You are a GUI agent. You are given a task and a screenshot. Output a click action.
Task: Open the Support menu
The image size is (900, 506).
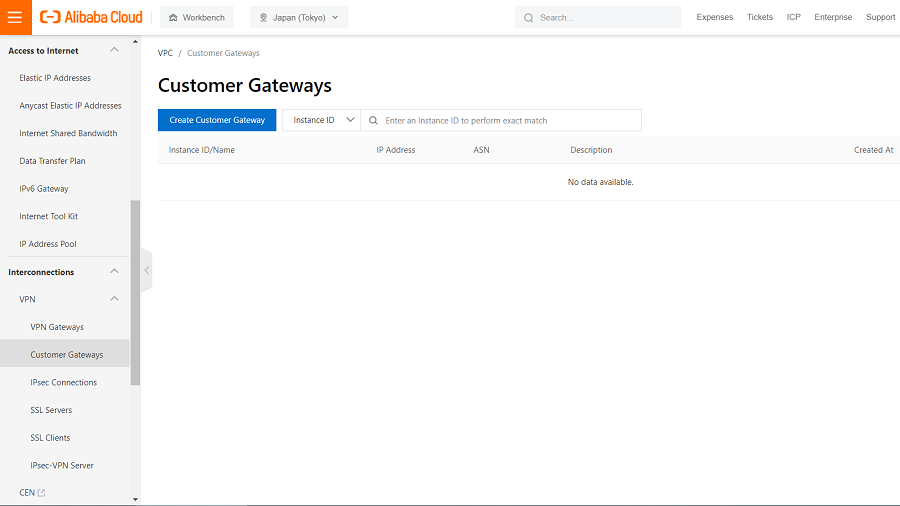point(880,17)
